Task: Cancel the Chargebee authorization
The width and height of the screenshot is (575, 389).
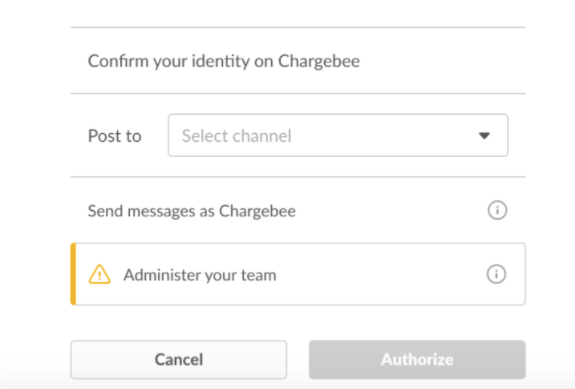Action: point(179,359)
